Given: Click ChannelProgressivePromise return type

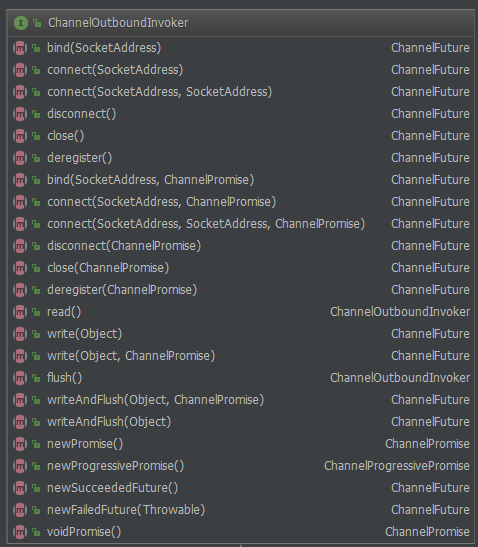Looking at the screenshot, I should pyautogui.click(x=397, y=466).
